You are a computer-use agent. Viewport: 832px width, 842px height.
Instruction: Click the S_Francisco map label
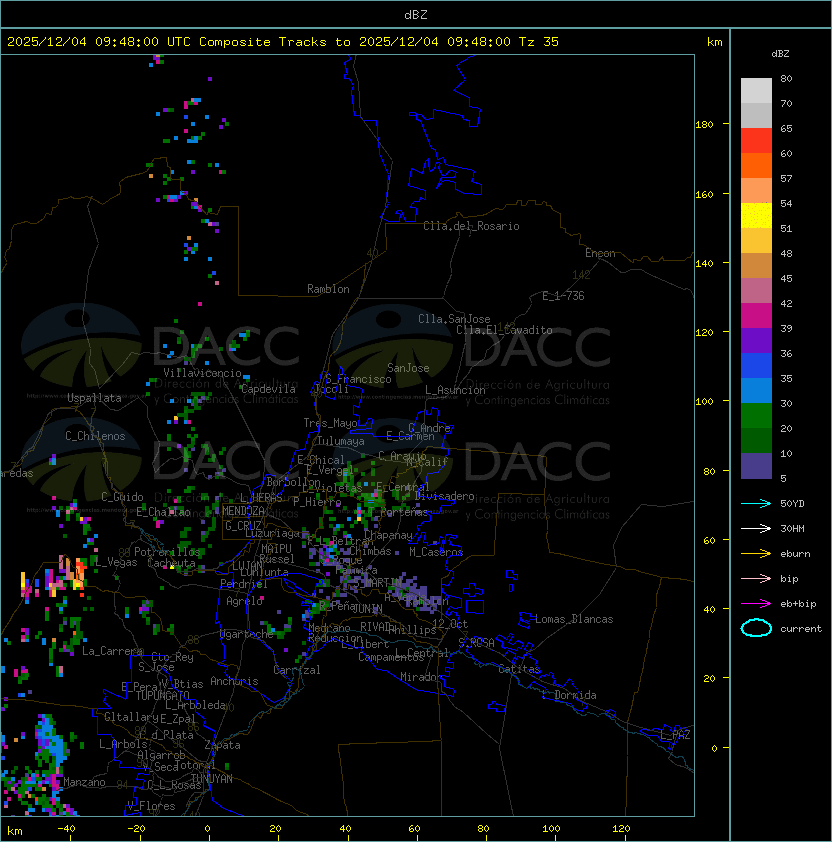[358, 380]
